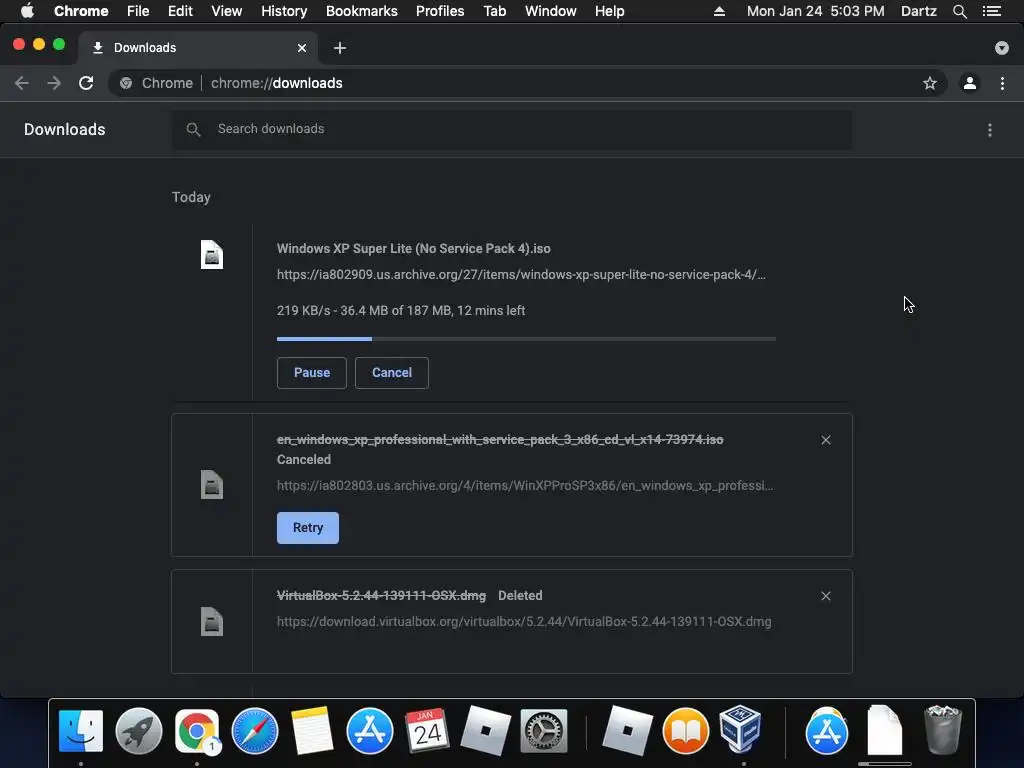Screen dimensions: 1024x768
Task: Open the View menu
Action: (227, 11)
